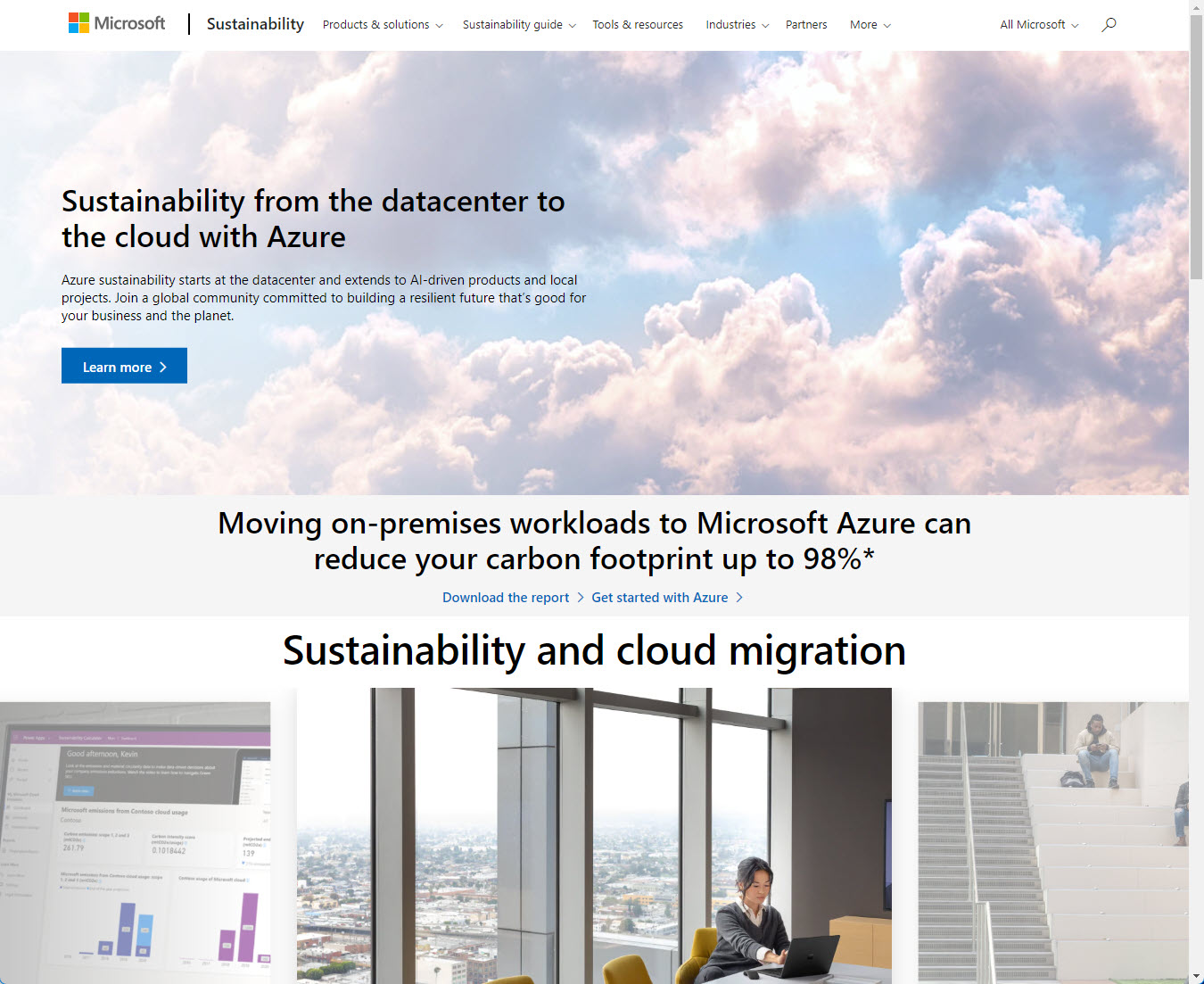Expand Sustainability guide dropdown

point(519,25)
